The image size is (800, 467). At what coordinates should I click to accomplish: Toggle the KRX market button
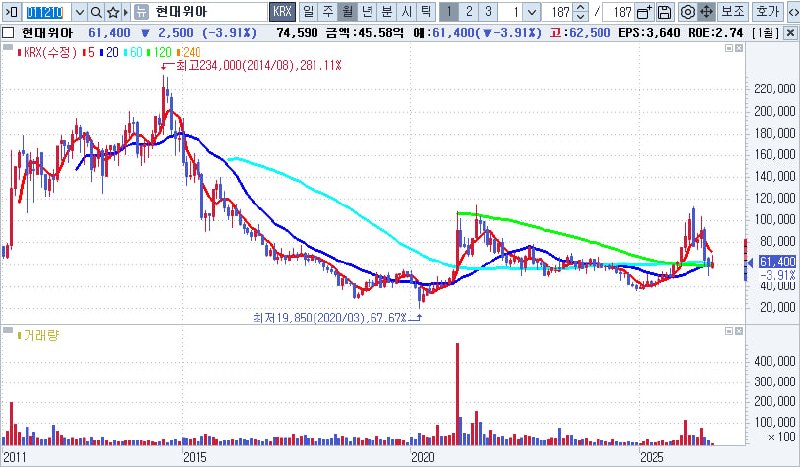click(282, 12)
